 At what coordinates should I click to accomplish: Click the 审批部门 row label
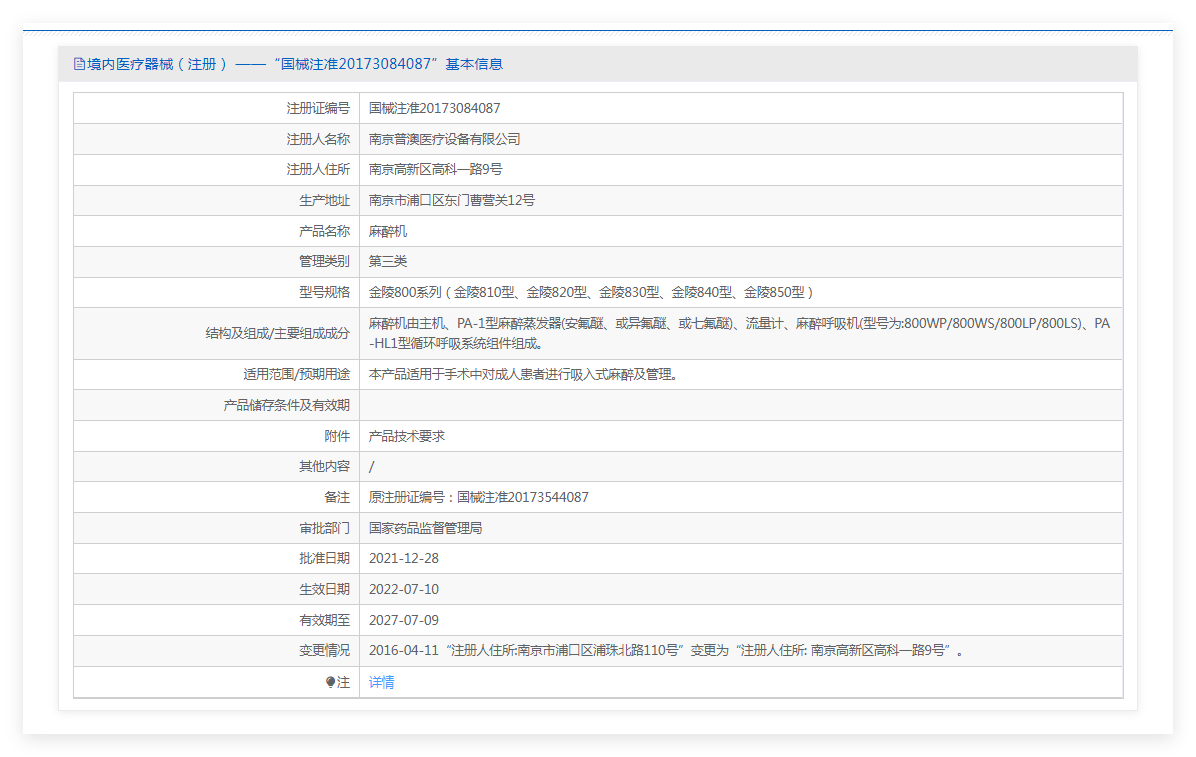coord(324,528)
